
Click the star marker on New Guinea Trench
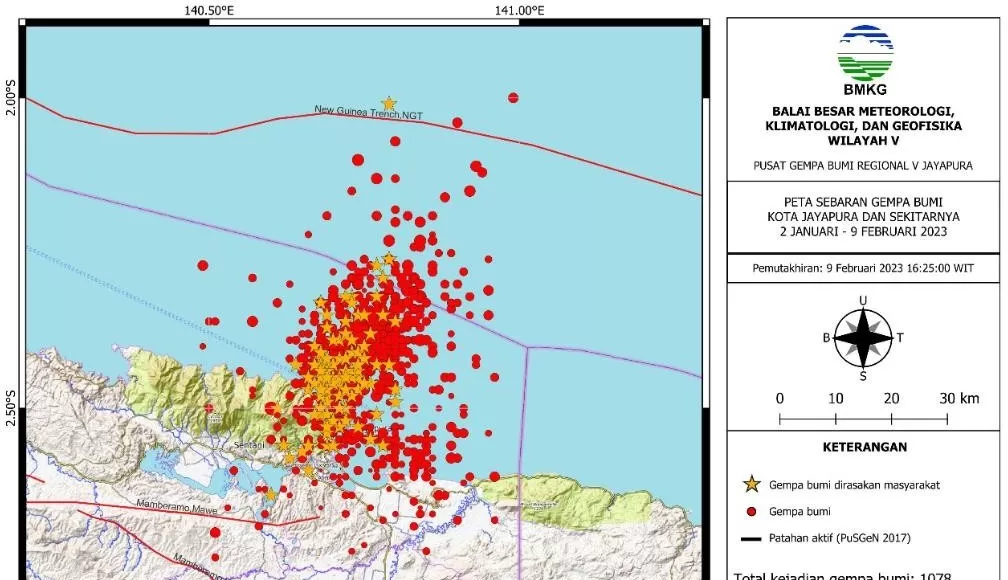pos(389,104)
